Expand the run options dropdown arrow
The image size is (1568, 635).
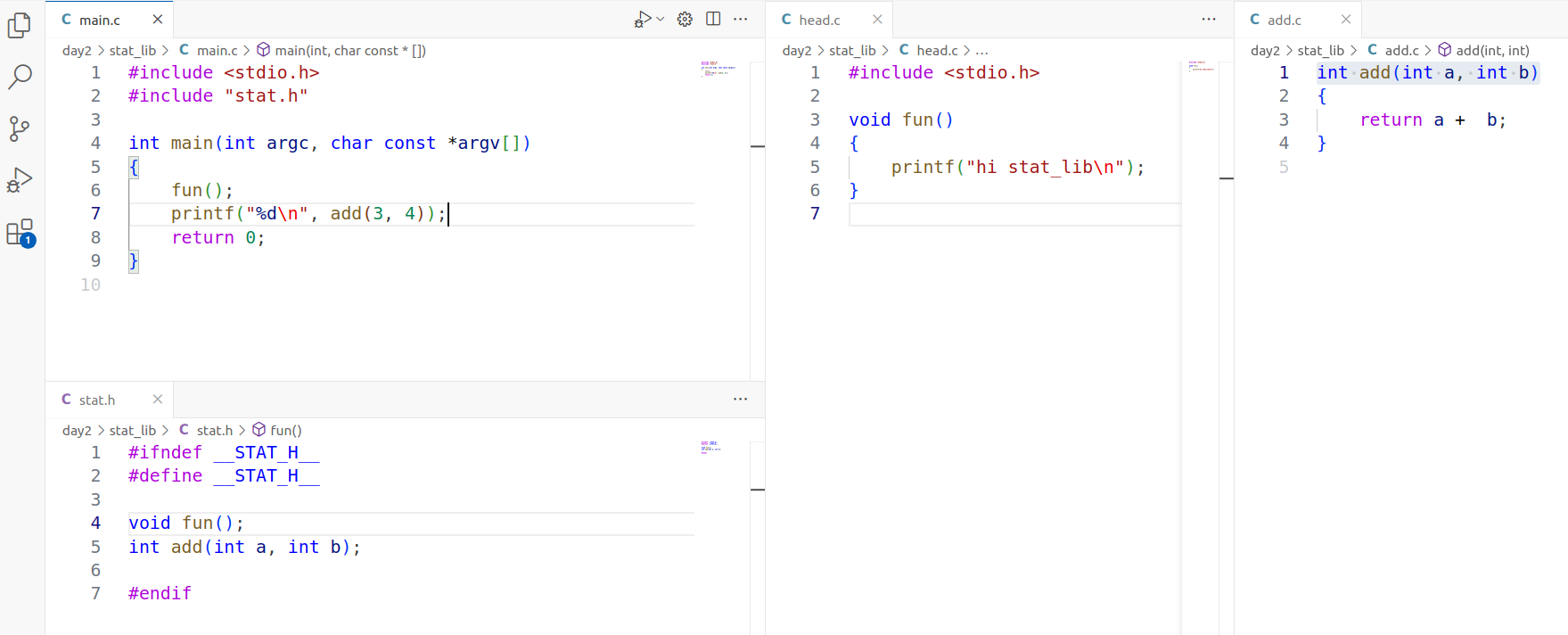click(661, 20)
